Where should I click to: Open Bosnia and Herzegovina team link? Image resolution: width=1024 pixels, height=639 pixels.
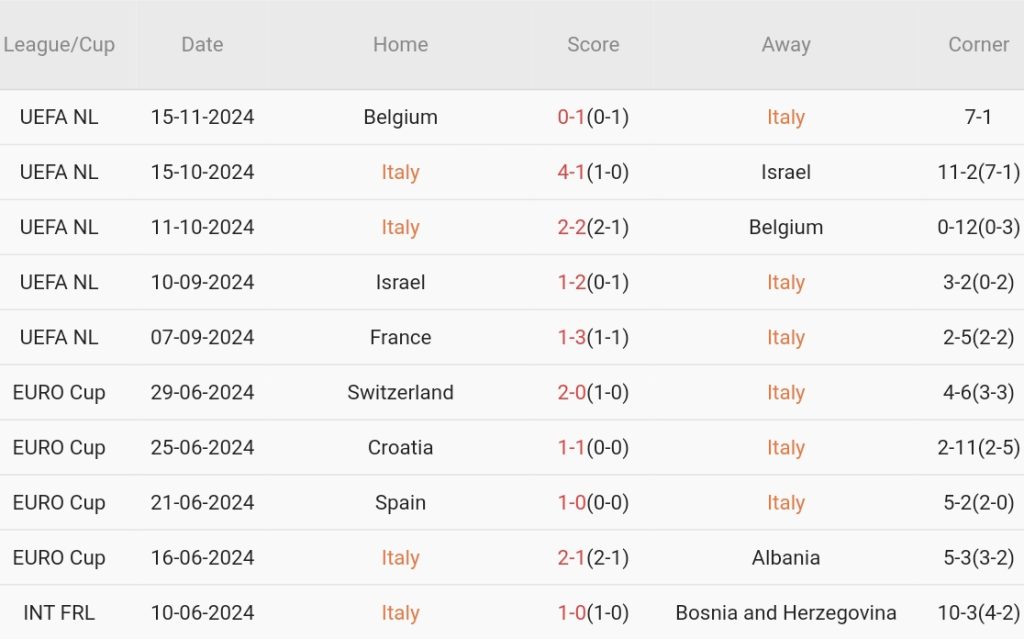click(785, 613)
